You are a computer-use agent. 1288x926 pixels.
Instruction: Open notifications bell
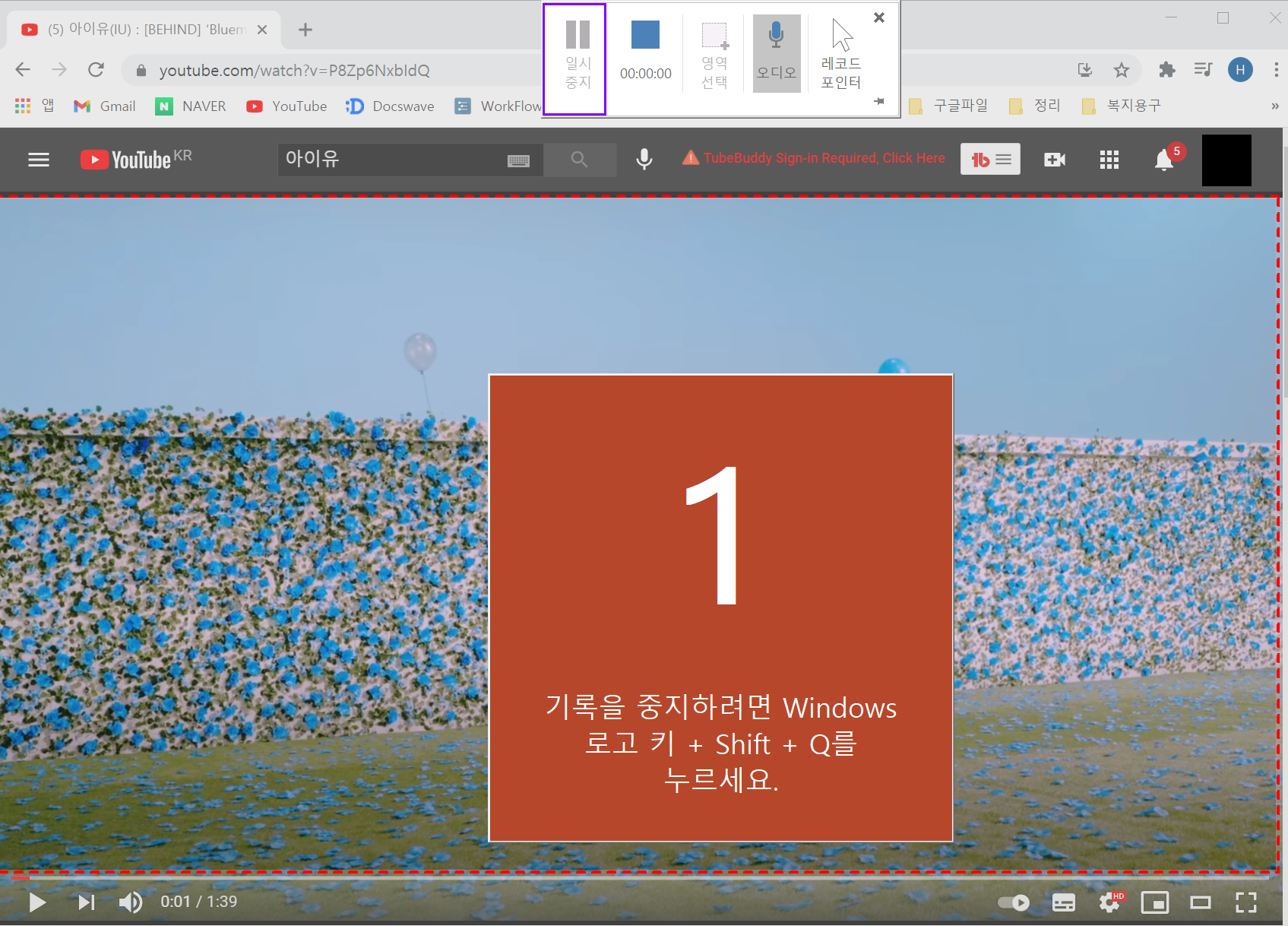pyautogui.click(x=1164, y=160)
